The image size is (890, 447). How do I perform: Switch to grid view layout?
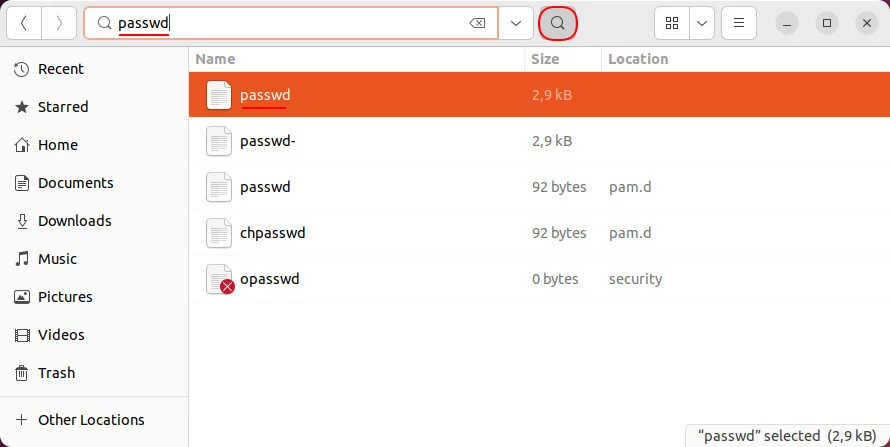coord(672,23)
